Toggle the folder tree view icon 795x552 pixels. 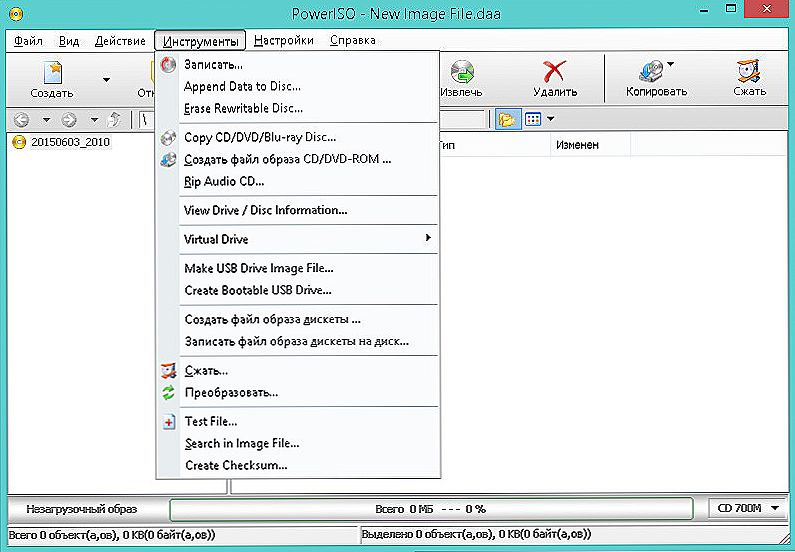pos(507,120)
